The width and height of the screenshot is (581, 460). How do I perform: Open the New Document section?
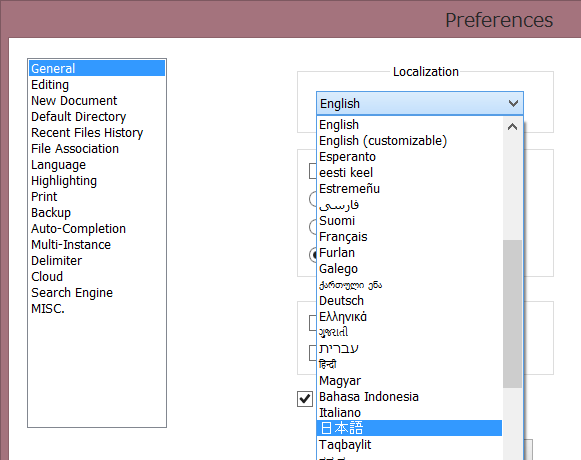click(97, 100)
